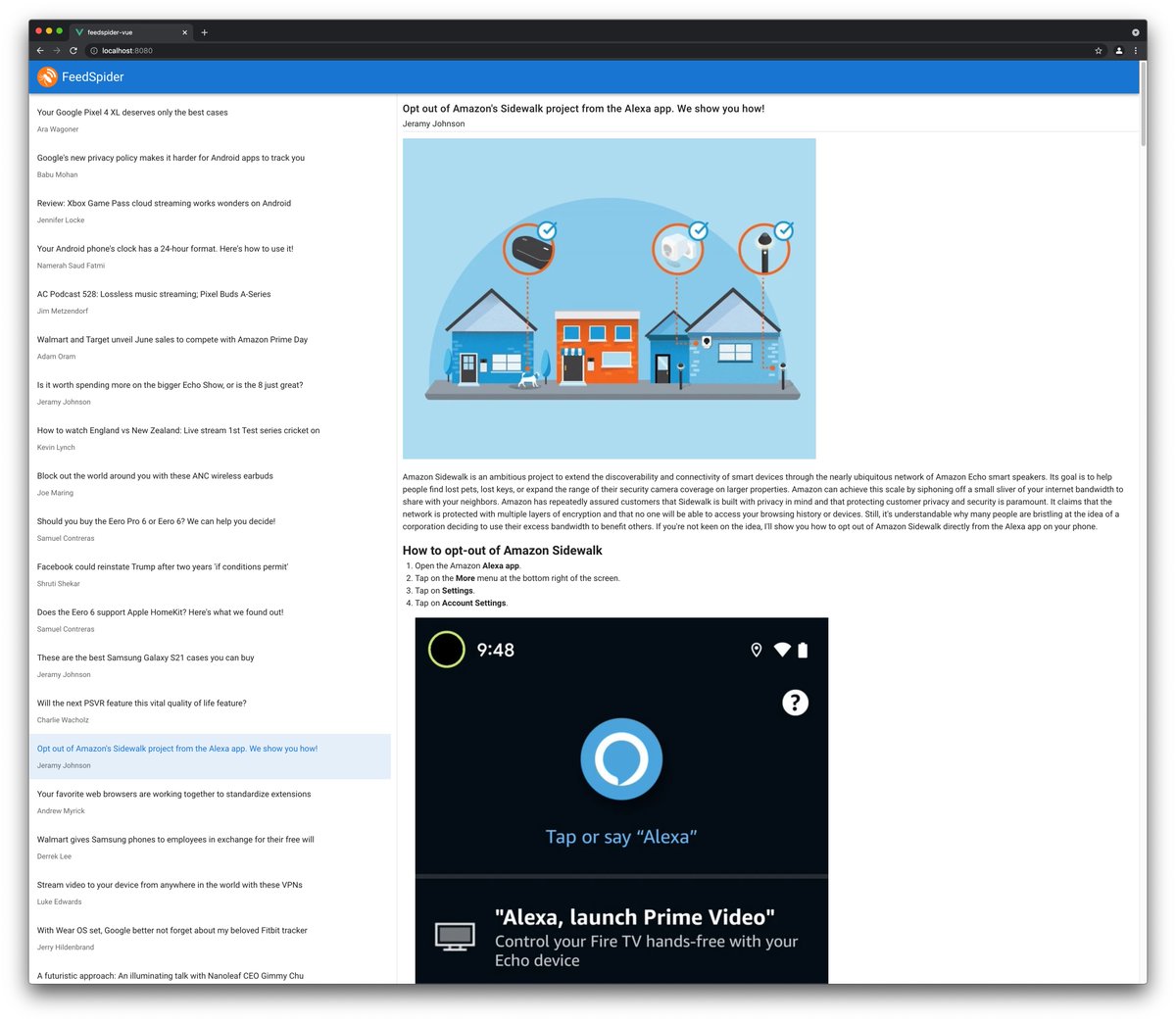The width and height of the screenshot is (1176, 1022).
Task: Open the Eero 6 Apple HomeKit article
Action: click(x=210, y=620)
